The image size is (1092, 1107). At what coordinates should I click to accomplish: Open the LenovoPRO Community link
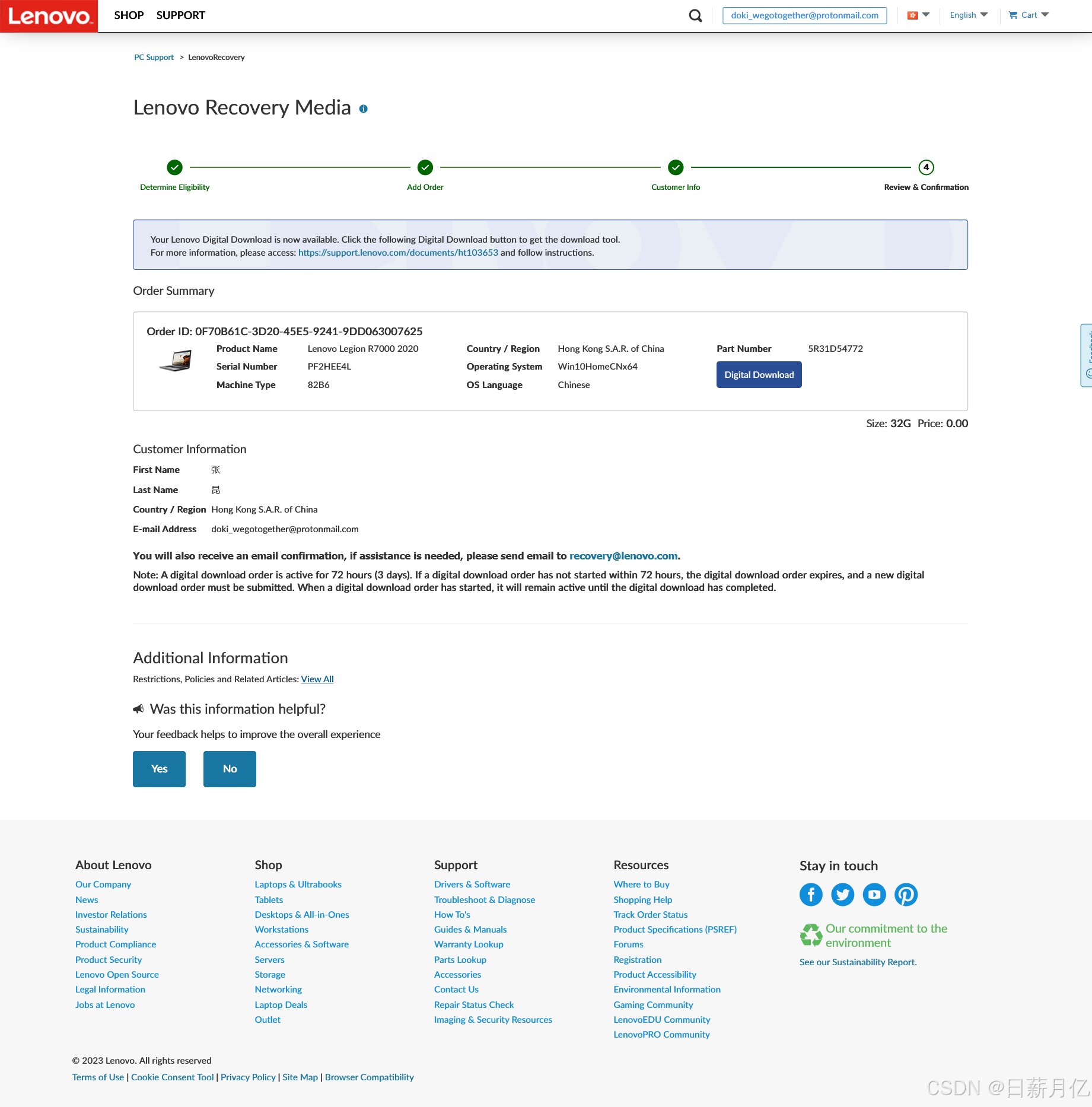662,1035
